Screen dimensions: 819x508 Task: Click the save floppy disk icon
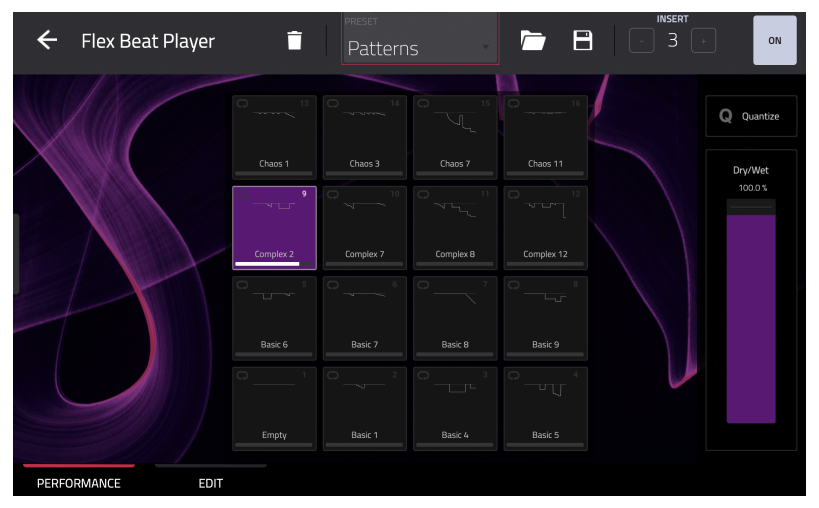(582, 41)
